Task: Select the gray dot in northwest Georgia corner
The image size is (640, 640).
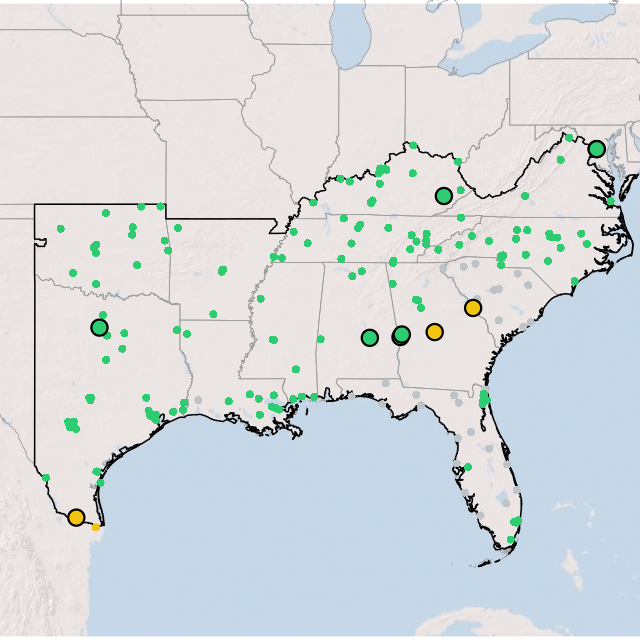Action: tap(443, 269)
